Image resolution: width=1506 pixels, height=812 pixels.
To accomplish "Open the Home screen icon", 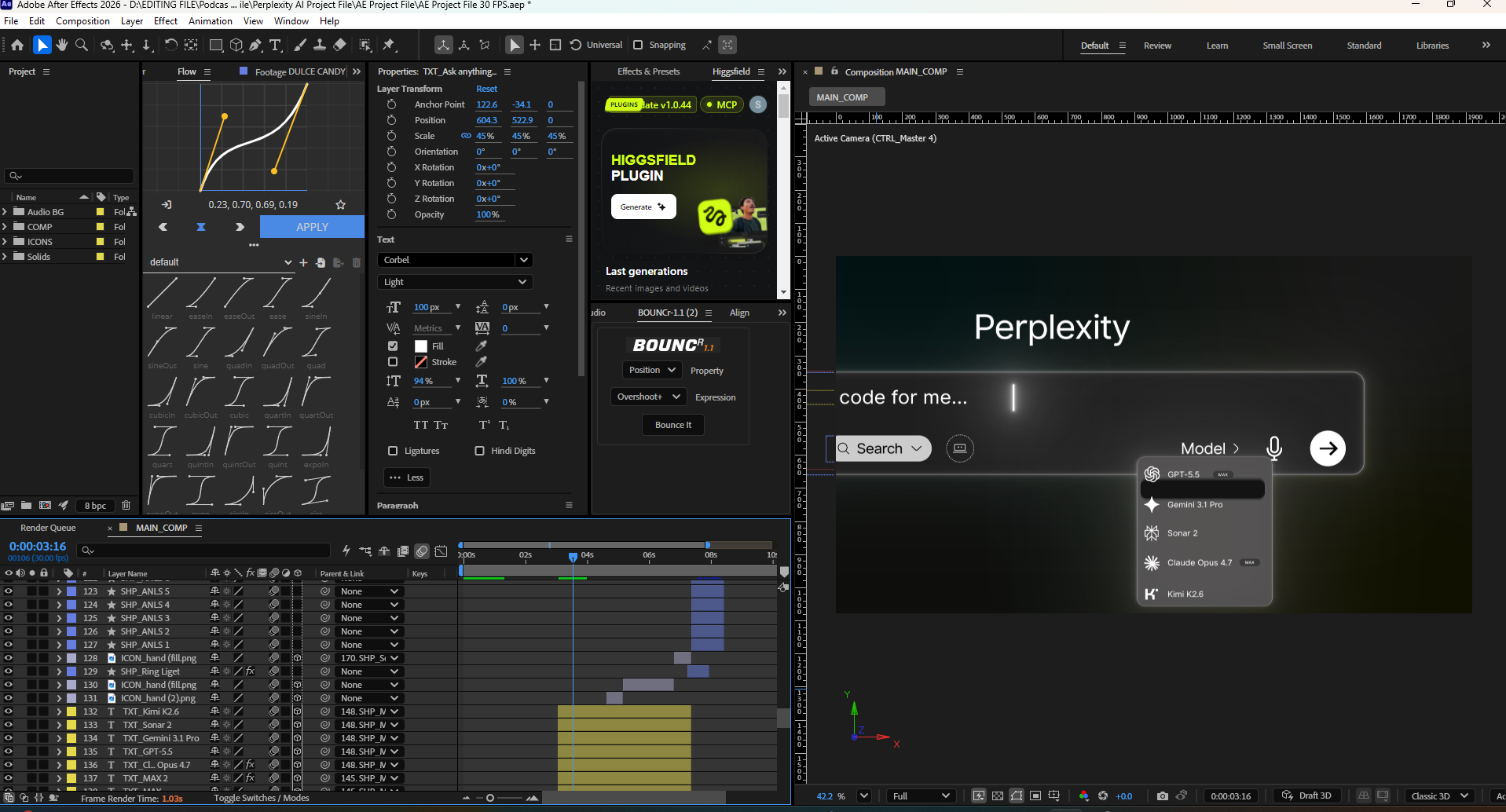I will click(17, 45).
